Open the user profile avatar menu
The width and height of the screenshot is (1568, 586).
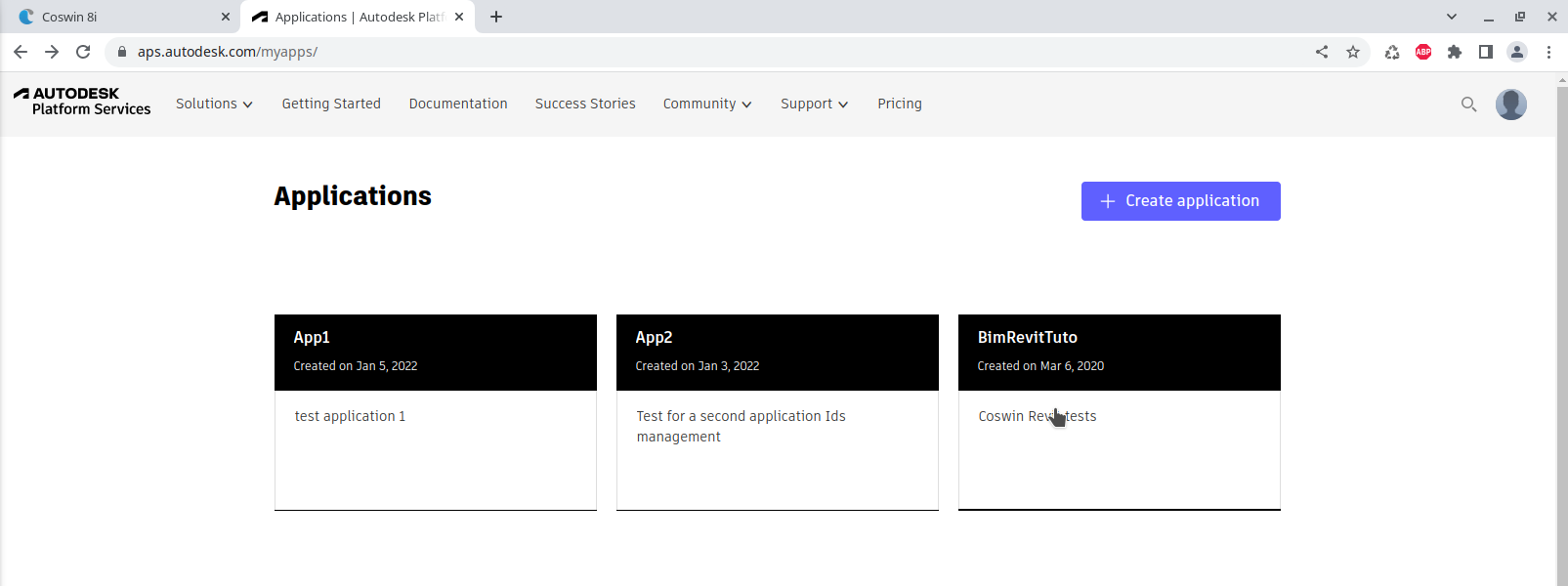1511,105
